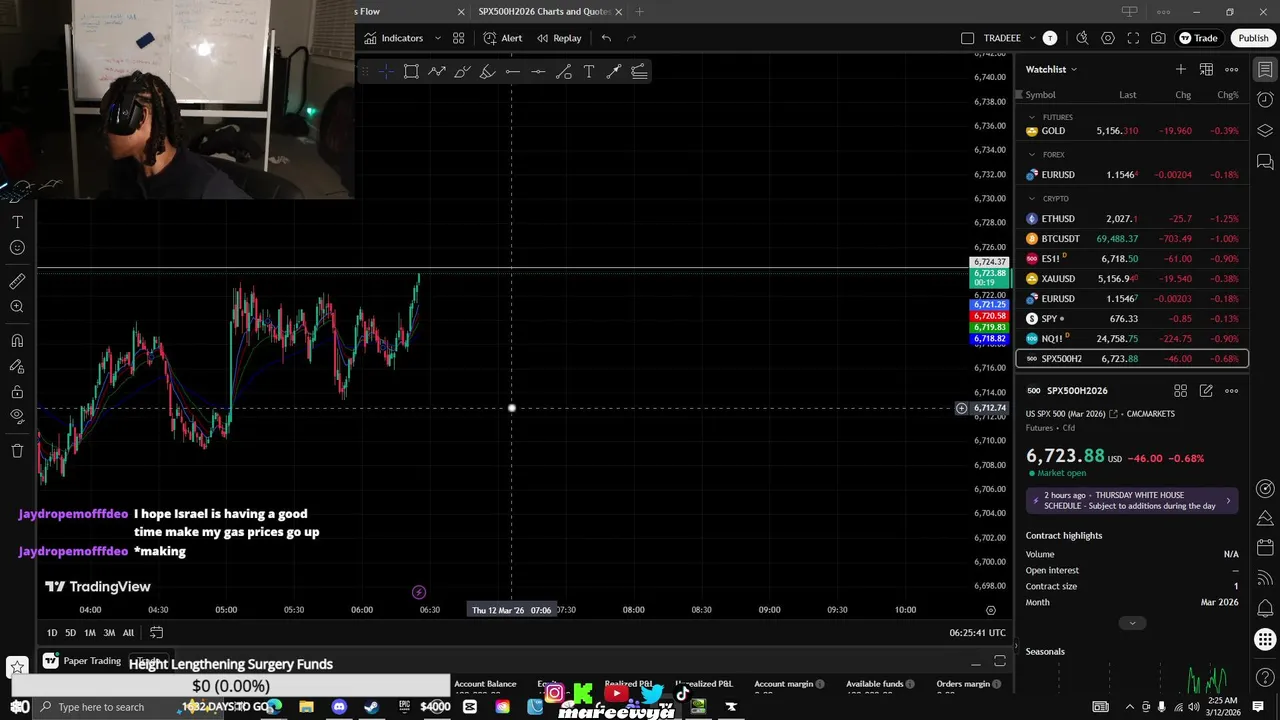Undo the last chart action
The width and height of the screenshot is (1280, 720).
[x=606, y=38]
